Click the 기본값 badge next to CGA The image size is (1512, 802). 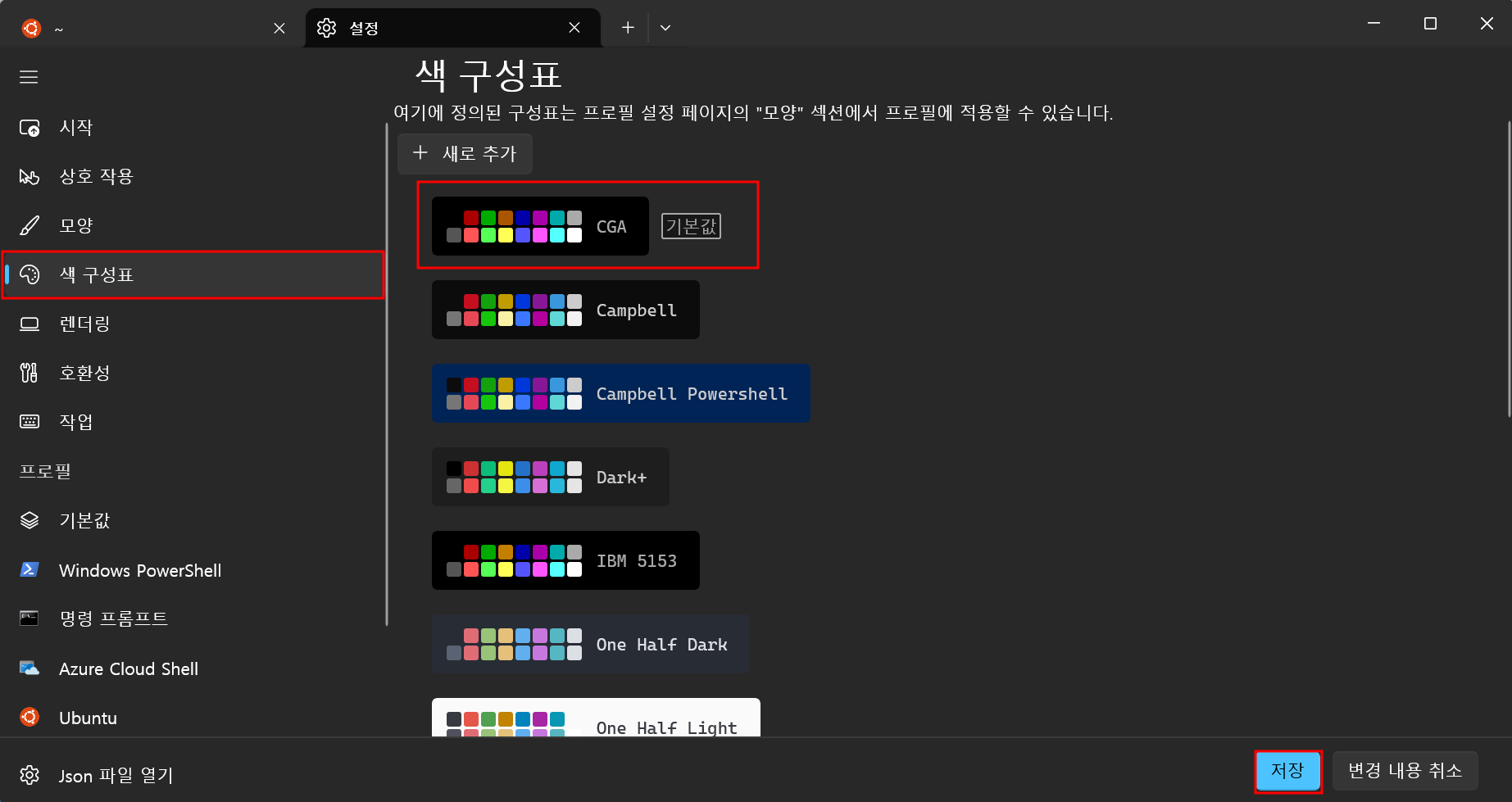click(x=692, y=226)
